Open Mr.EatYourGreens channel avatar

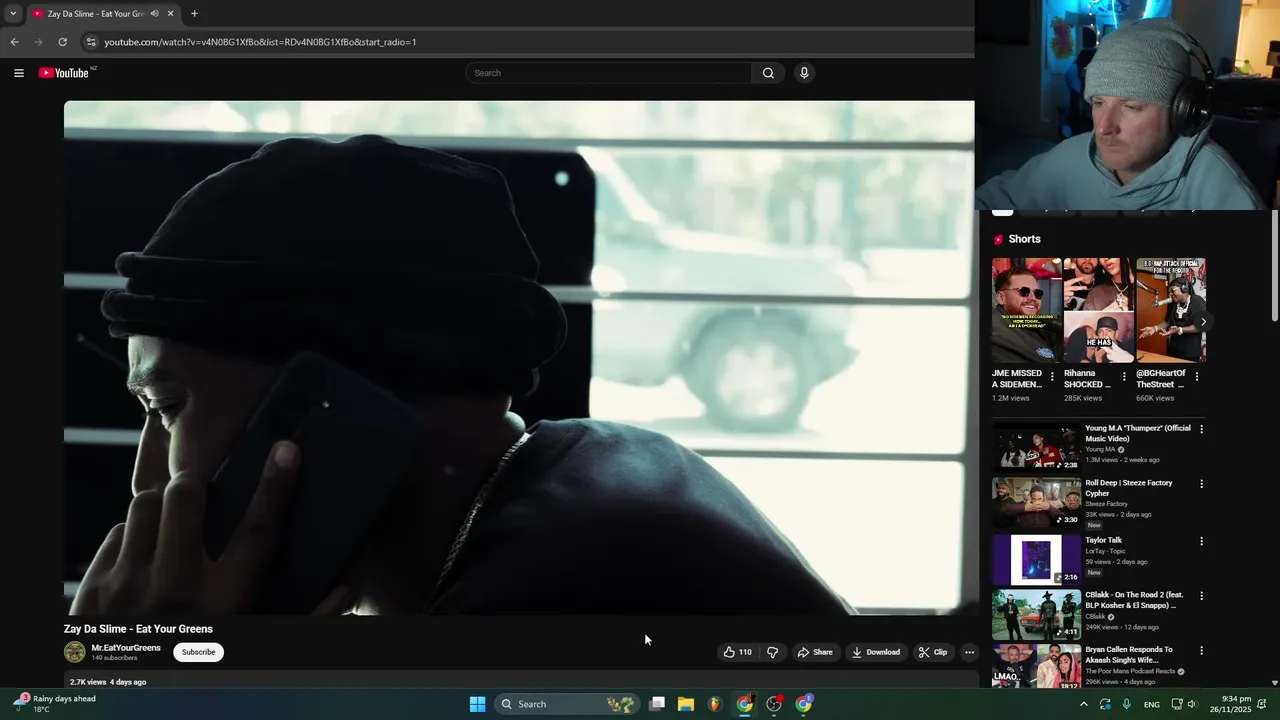point(75,652)
